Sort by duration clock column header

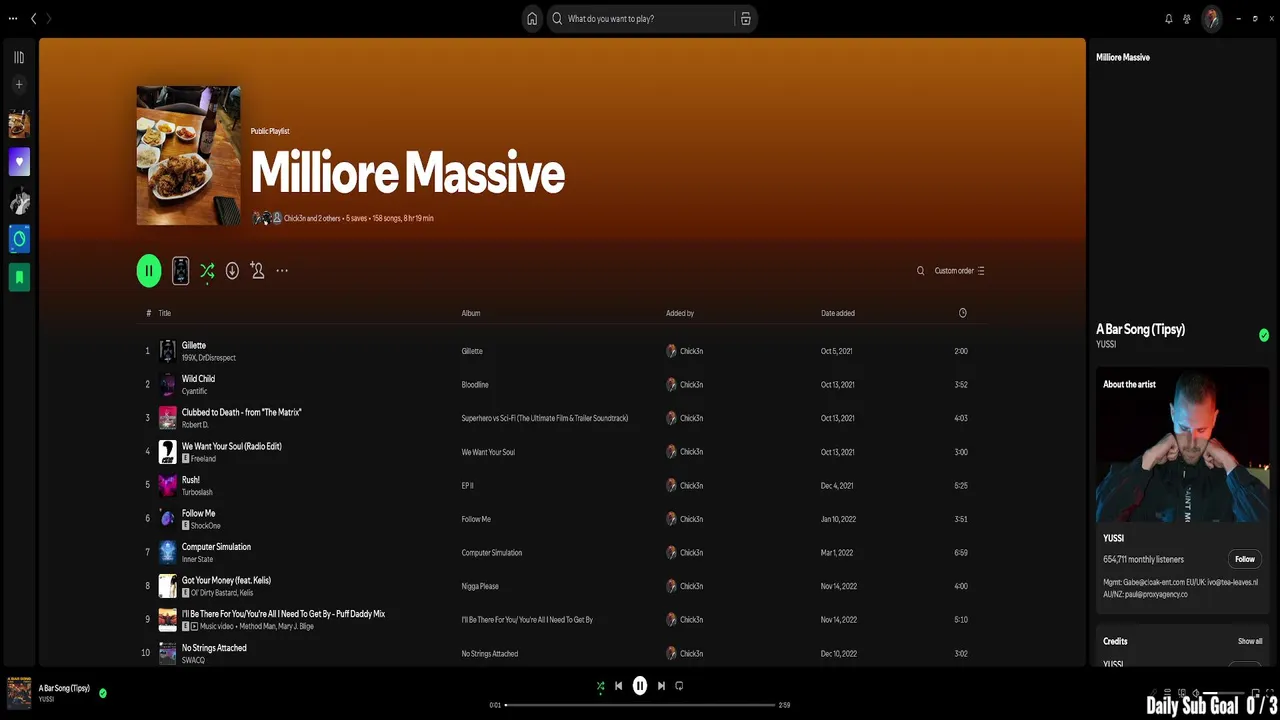click(x=963, y=313)
